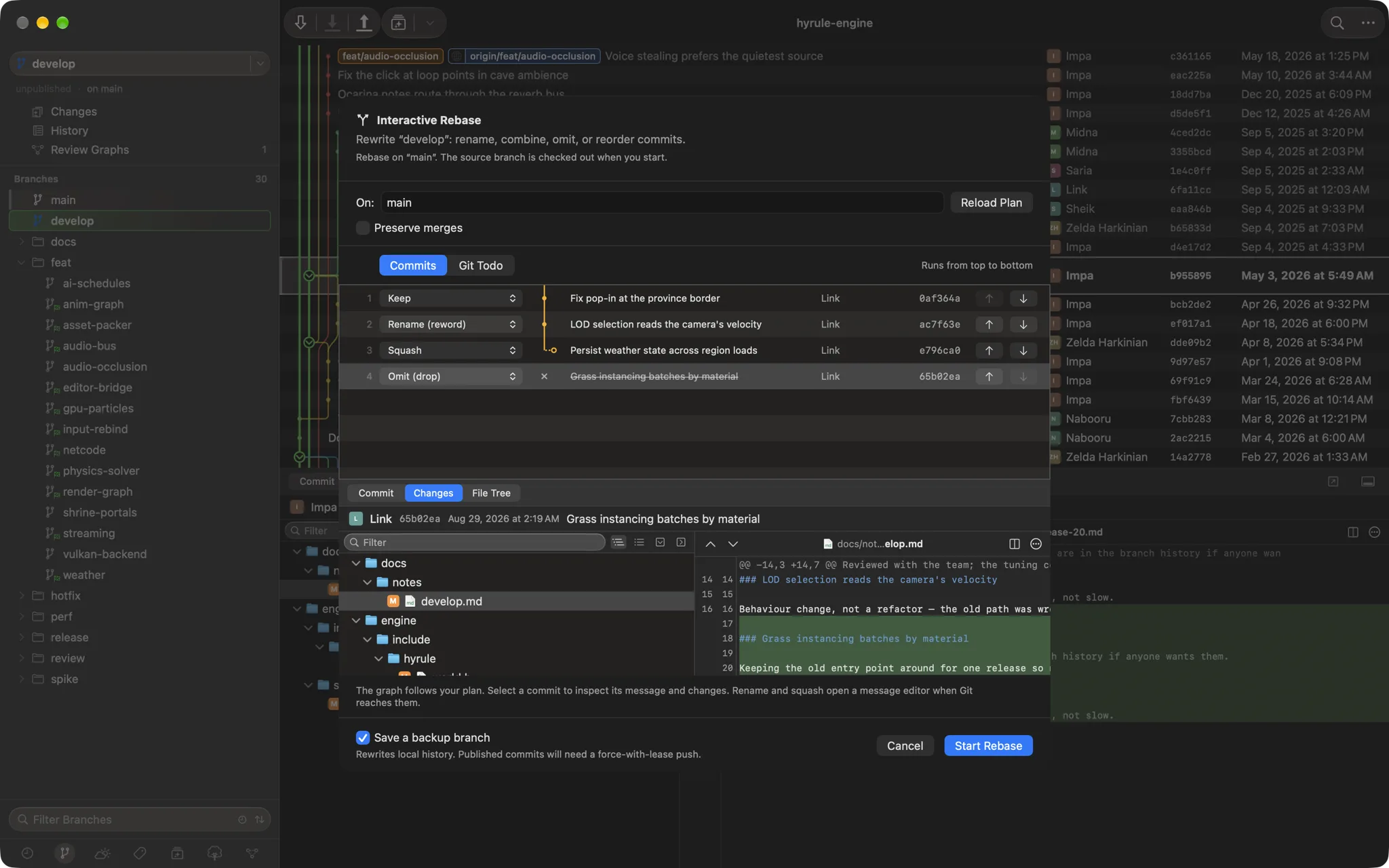Click the fetch outlined down-arrow toolbar icon
Viewport: 1389px width, 868px height.
point(300,22)
